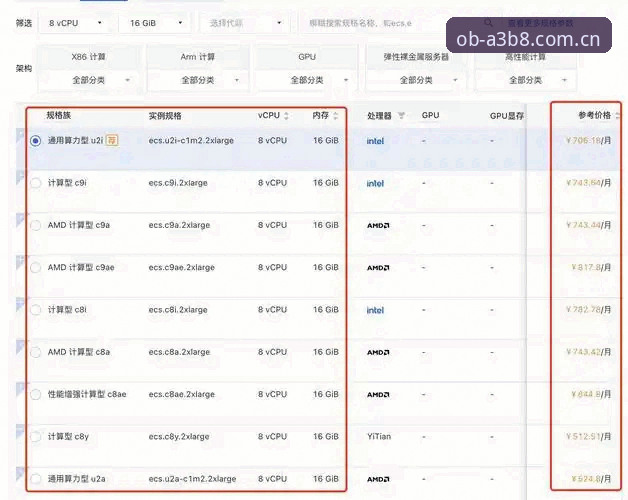Click ecs.u2a-c1m2.2xlarge instance spec
Screen dimensions: 628x500
point(192,479)
